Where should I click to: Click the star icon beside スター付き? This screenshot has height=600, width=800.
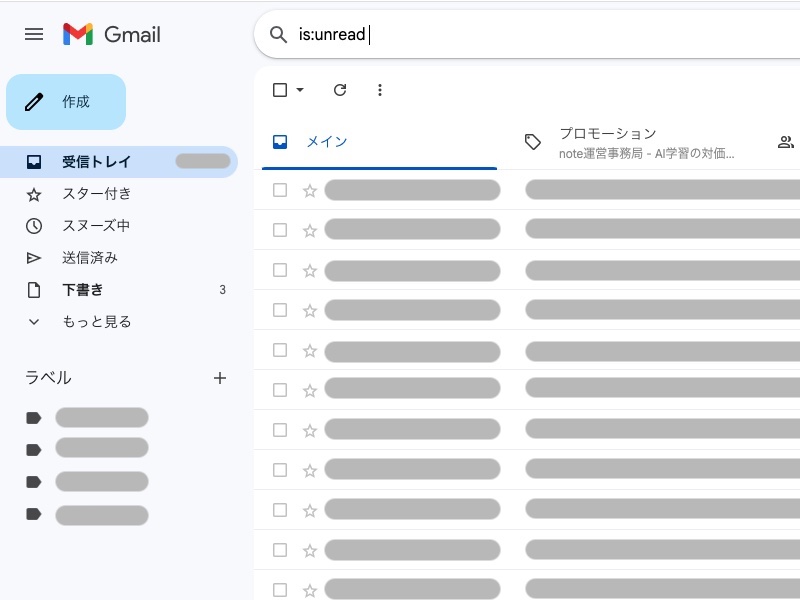tap(34, 194)
